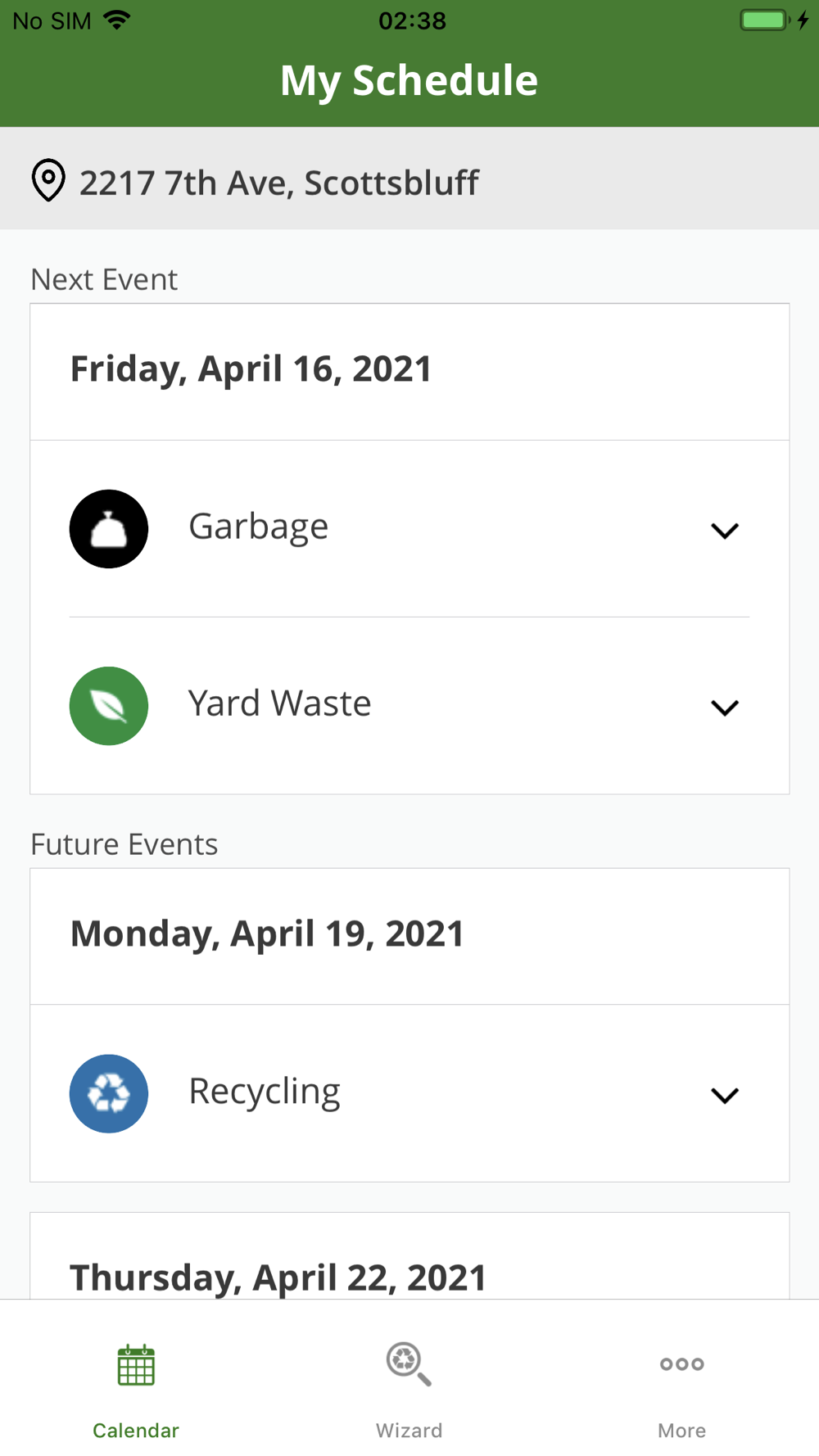Open the More tab label

pos(682,1431)
